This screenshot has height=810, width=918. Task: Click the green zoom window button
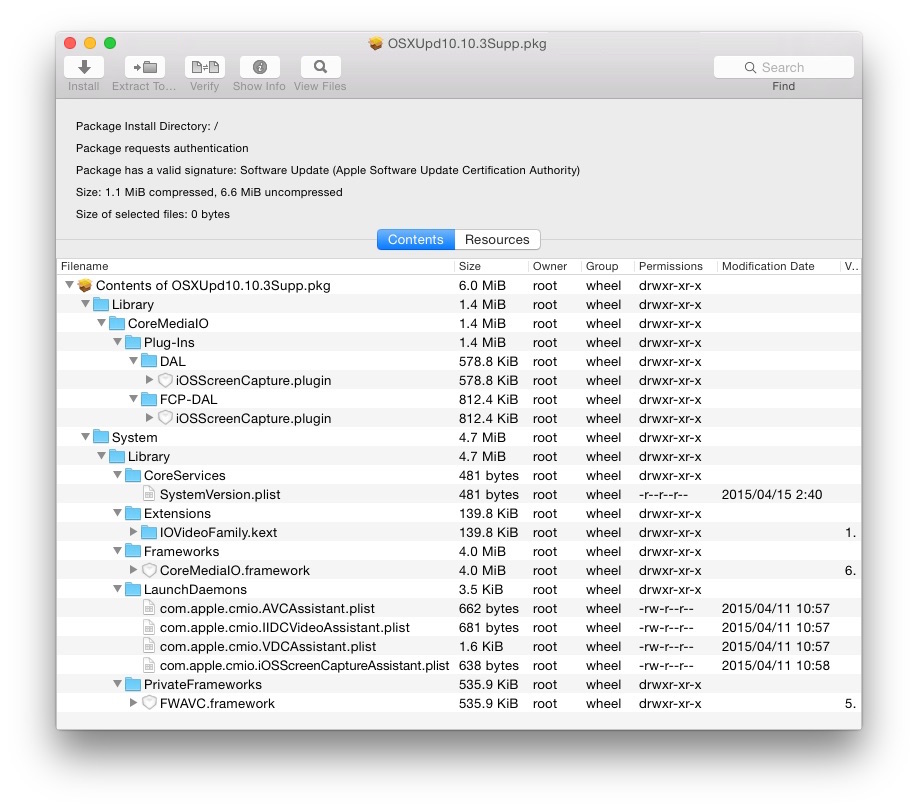[110, 43]
